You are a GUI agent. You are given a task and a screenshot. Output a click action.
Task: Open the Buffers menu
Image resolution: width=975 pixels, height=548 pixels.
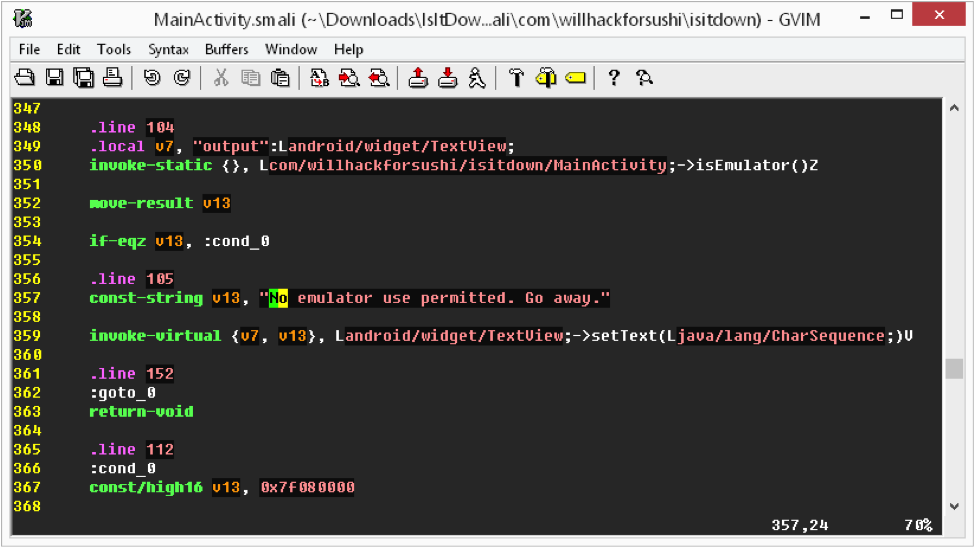coord(226,49)
